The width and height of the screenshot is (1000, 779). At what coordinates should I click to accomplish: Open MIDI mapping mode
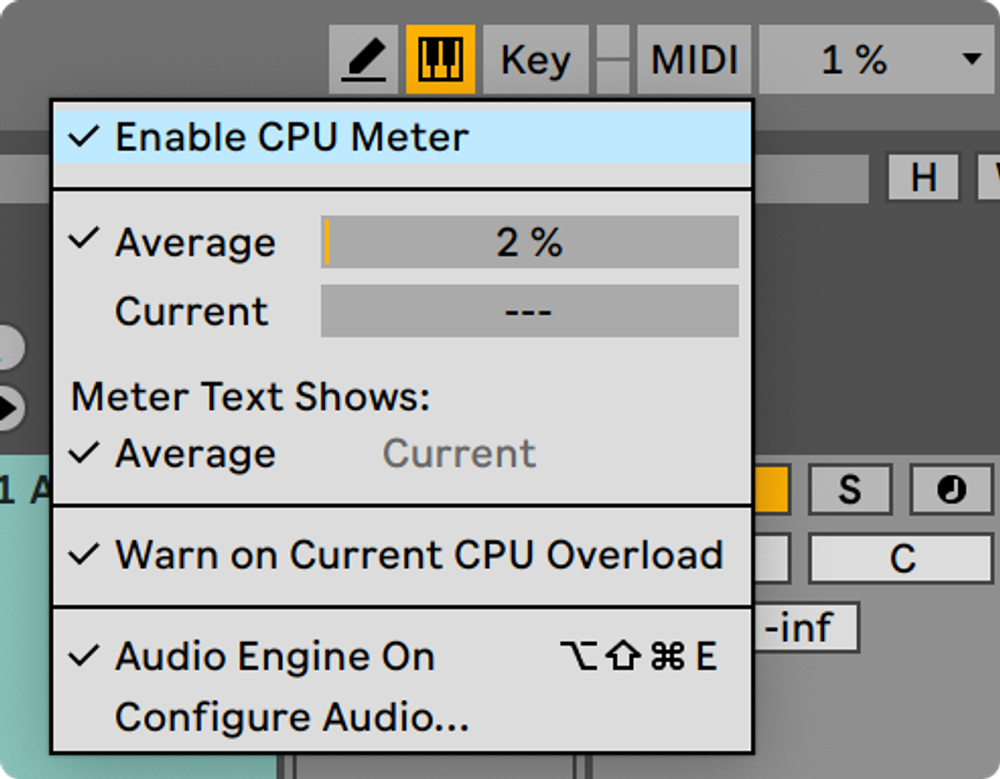[694, 58]
